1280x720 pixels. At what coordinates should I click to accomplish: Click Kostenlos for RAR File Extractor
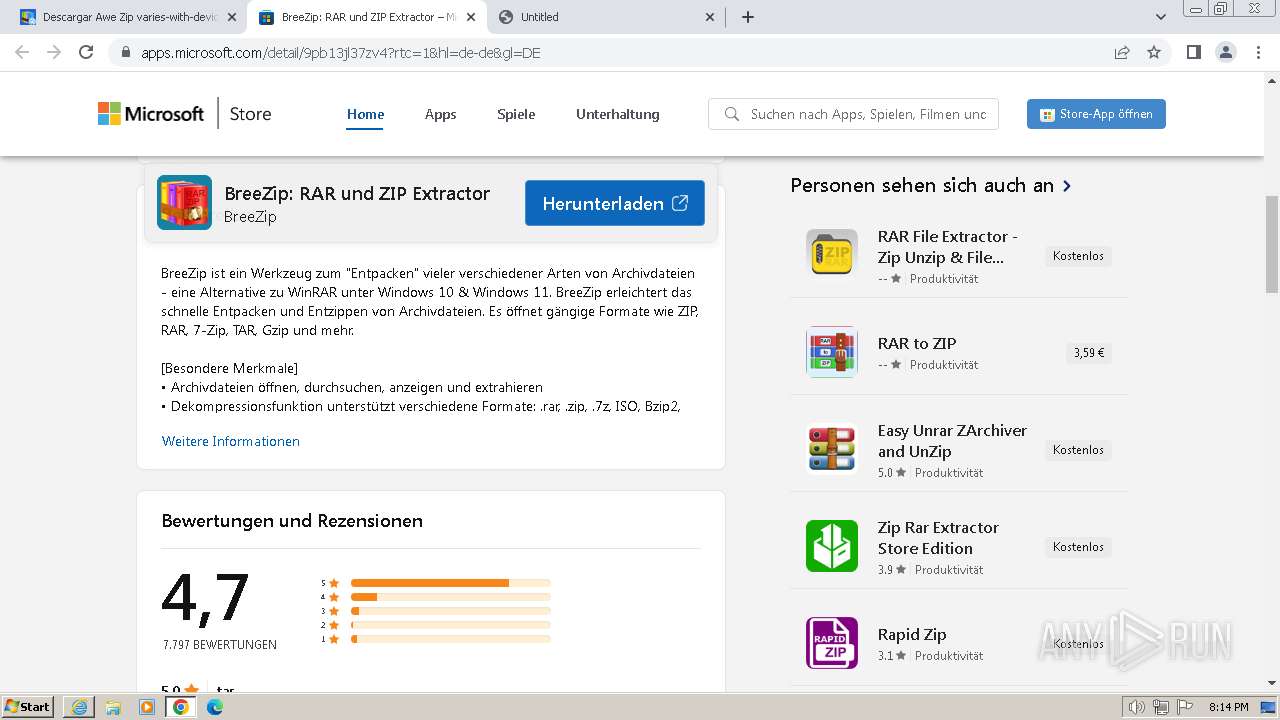coord(1078,256)
